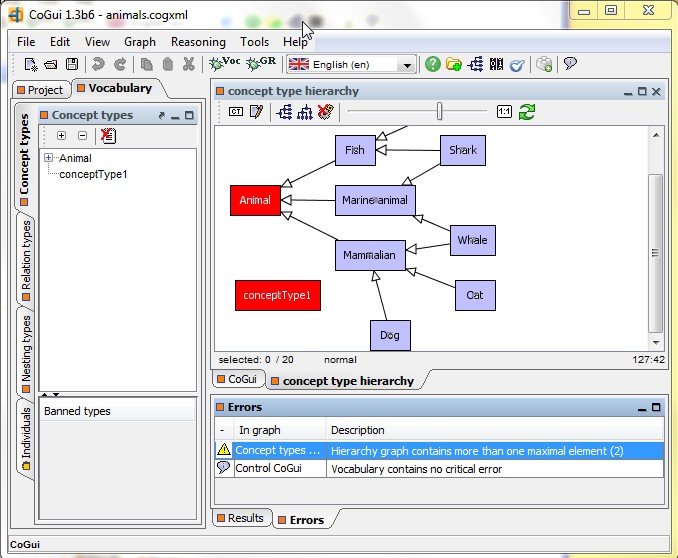Refresh the hierarchy with green arrows icon
Viewport: 678px width, 558px height.
point(527,112)
